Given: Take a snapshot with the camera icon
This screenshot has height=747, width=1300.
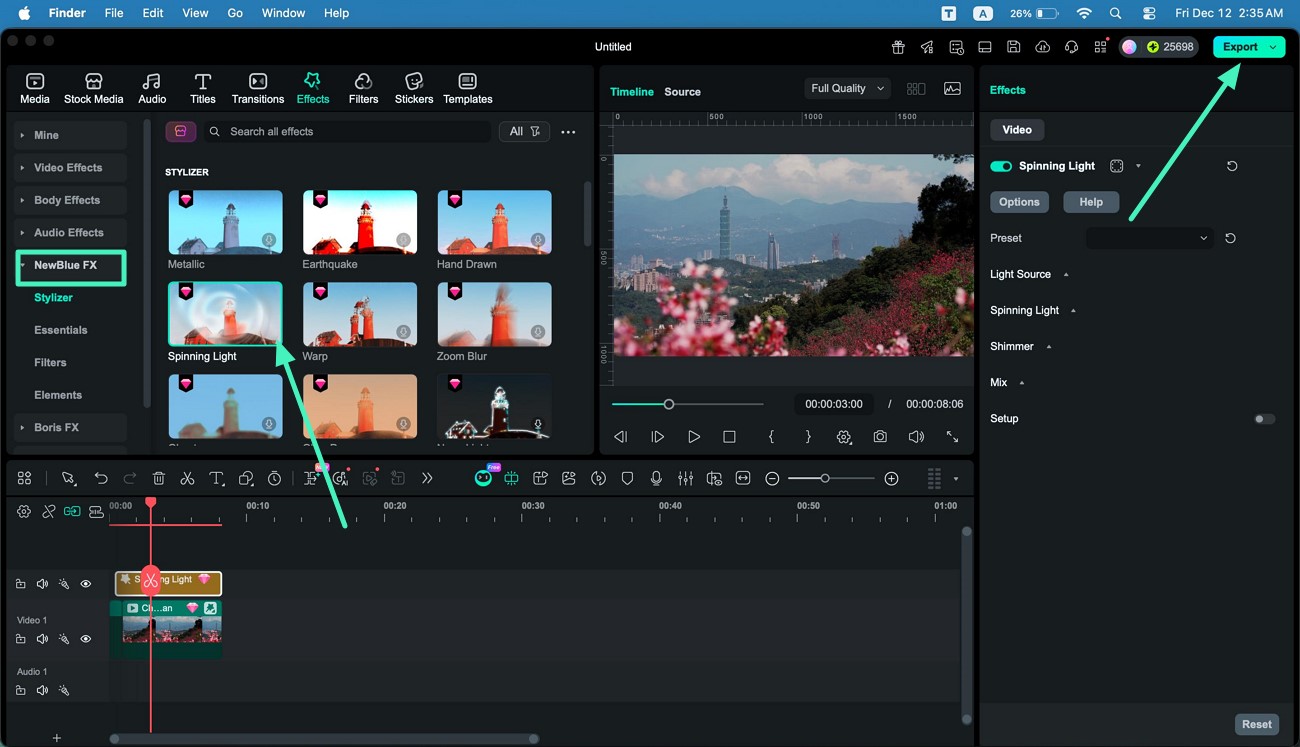Looking at the screenshot, I should coord(880,437).
